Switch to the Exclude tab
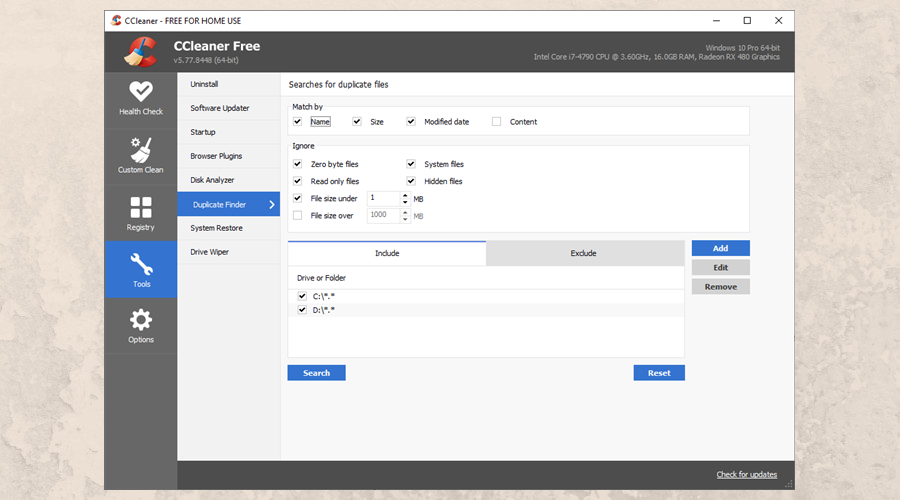 (584, 253)
